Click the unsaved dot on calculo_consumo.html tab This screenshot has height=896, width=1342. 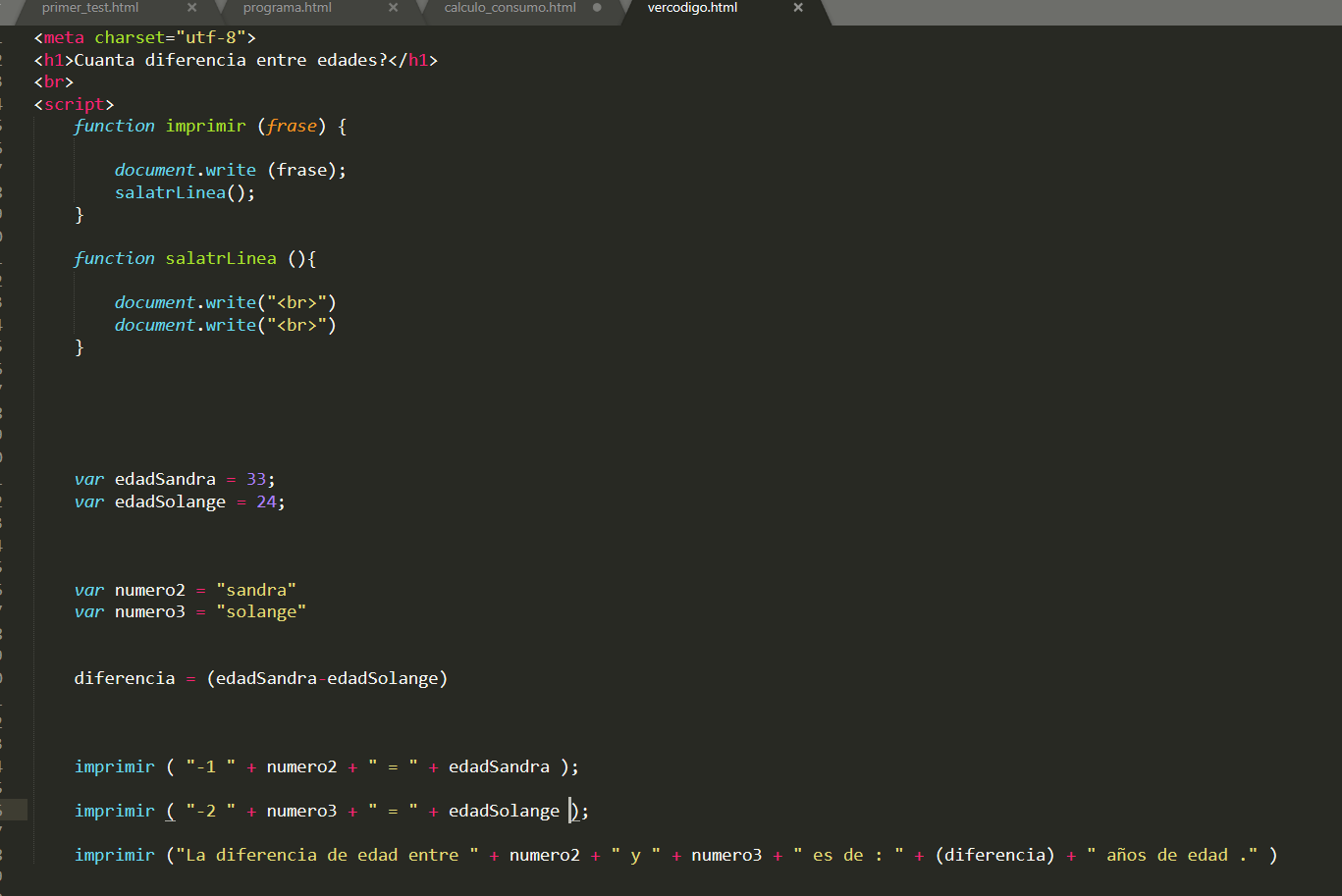point(597,8)
